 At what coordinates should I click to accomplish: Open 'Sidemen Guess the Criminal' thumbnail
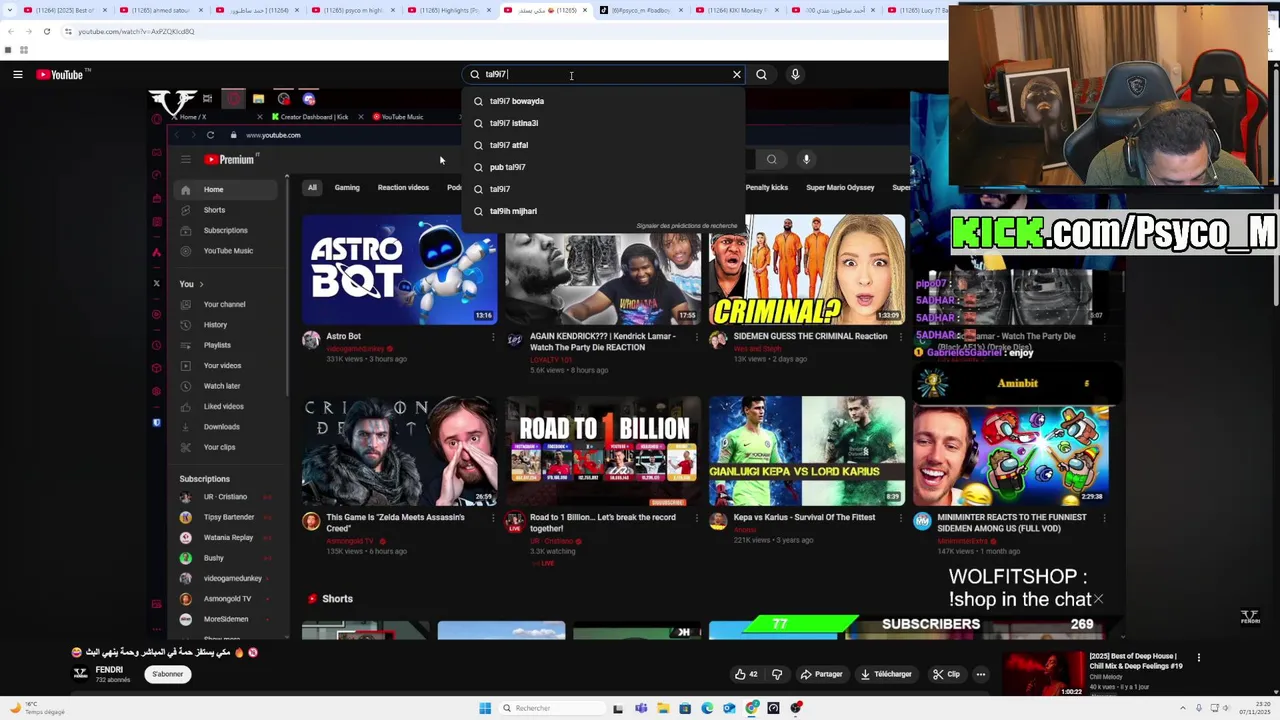(807, 269)
